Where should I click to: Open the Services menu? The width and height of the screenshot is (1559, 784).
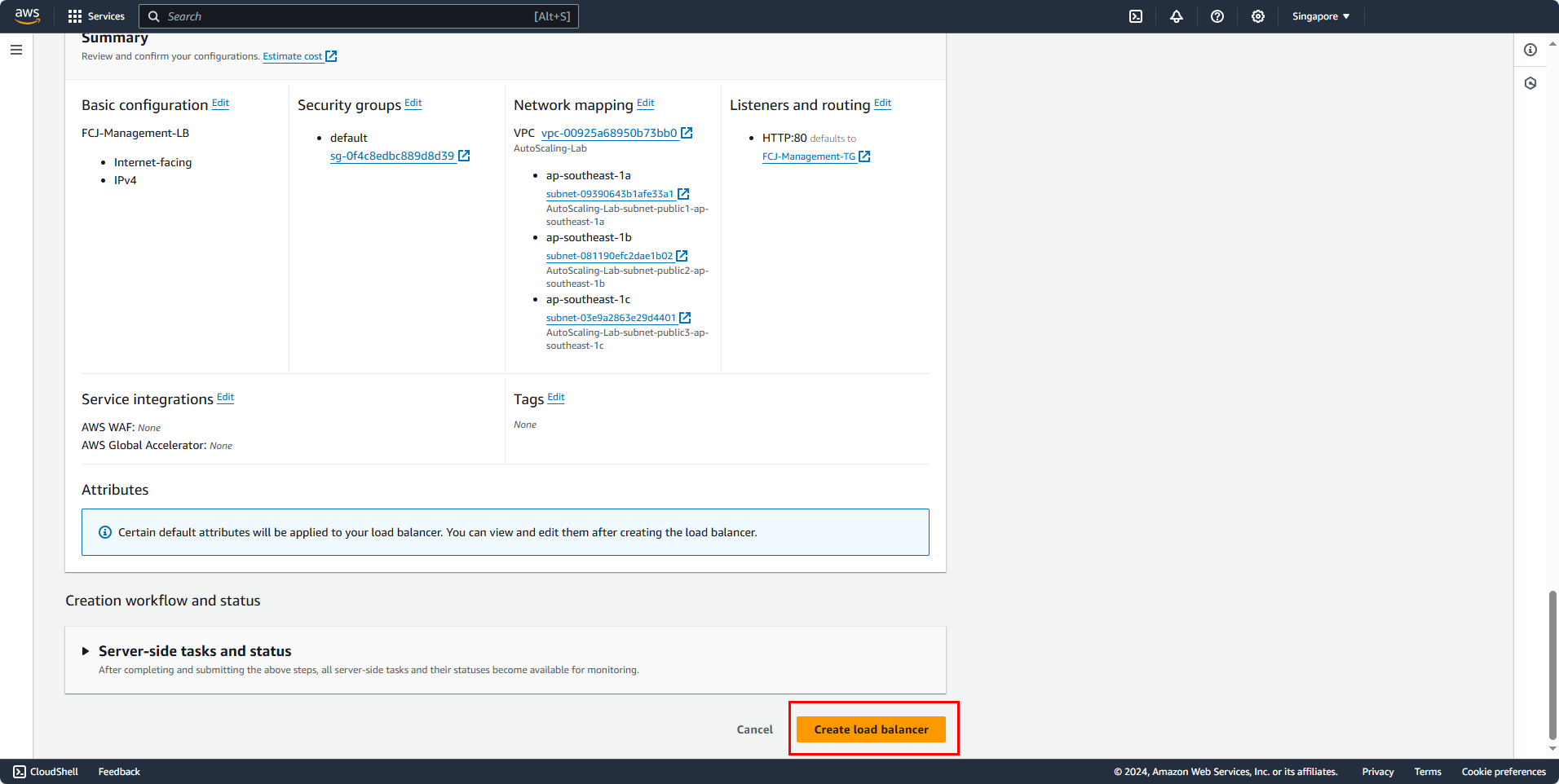[x=96, y=15]
